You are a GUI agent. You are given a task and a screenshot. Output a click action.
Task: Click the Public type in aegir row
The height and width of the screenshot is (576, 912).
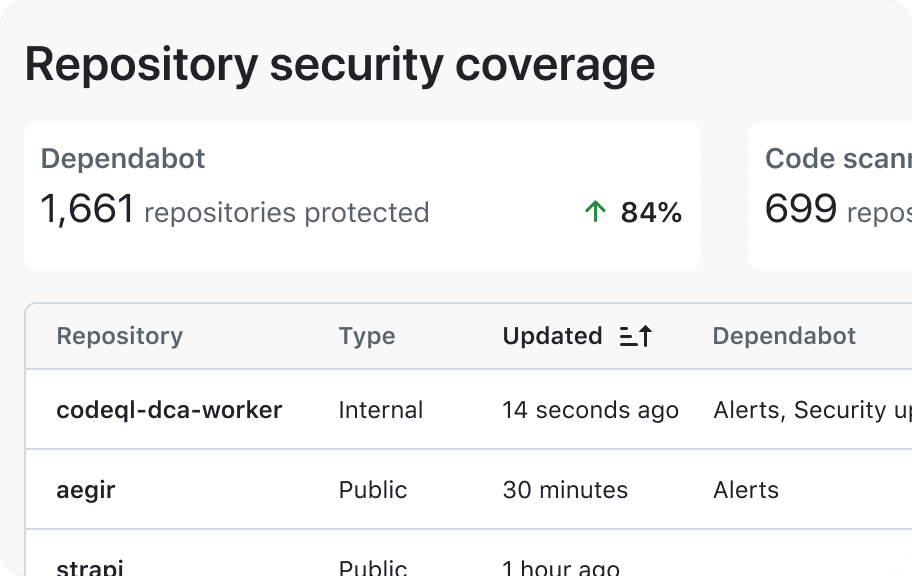click(x=373, y=490)
